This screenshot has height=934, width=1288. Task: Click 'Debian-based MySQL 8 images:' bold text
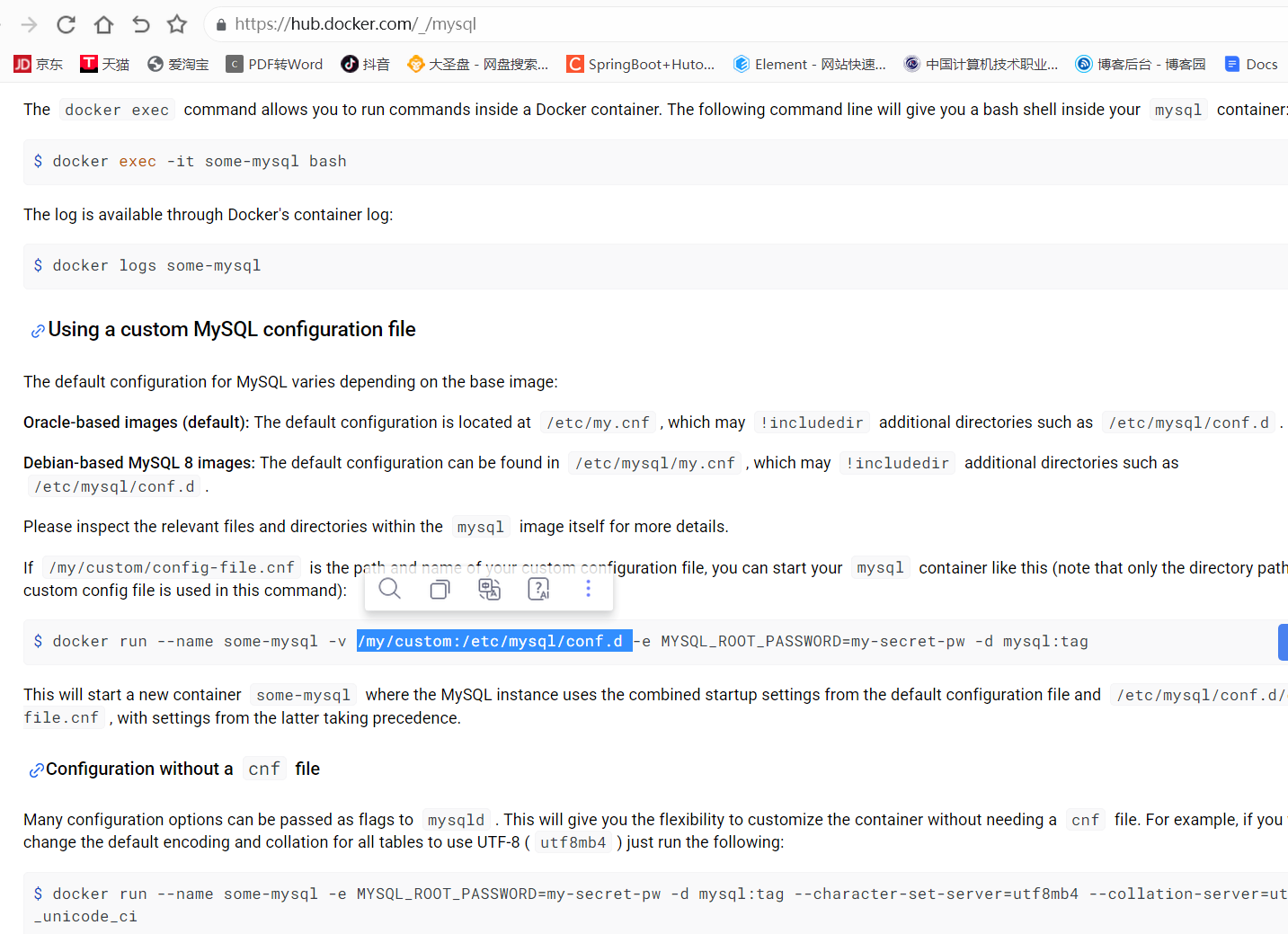[139, 463]
